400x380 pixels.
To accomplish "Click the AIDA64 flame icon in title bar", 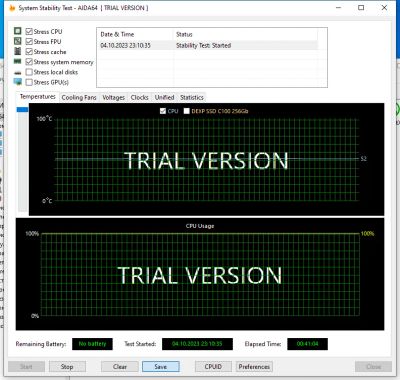I will tap(12, 8).
